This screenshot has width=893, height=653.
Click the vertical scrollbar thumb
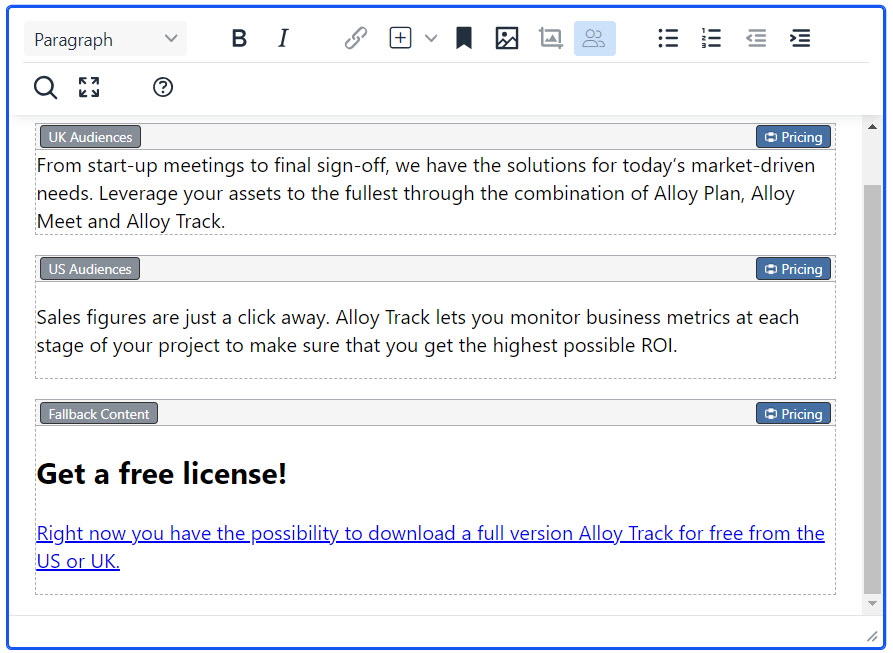pyautogui.click(x=872, y=389)
